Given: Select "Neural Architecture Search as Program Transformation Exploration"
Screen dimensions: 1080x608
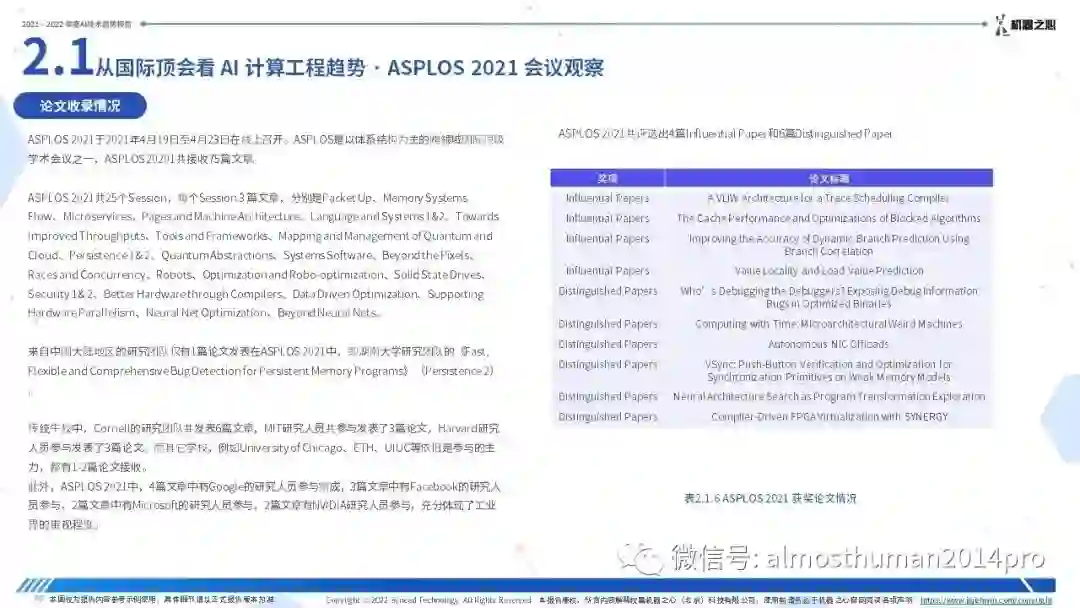Looking at the screenshot, I should click(829, 397).
